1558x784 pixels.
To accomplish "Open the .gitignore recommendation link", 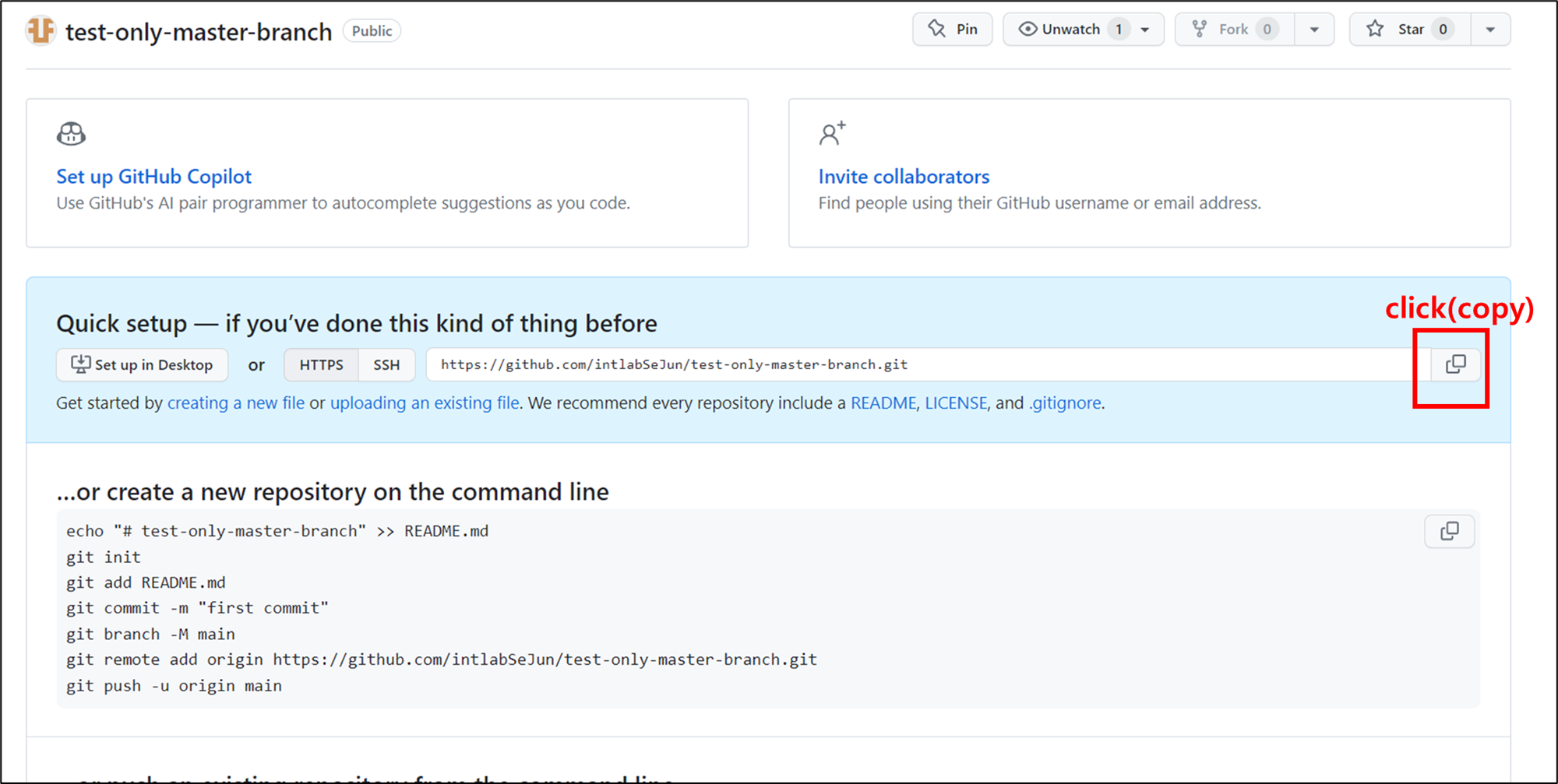I will [x=1065, y=403].
